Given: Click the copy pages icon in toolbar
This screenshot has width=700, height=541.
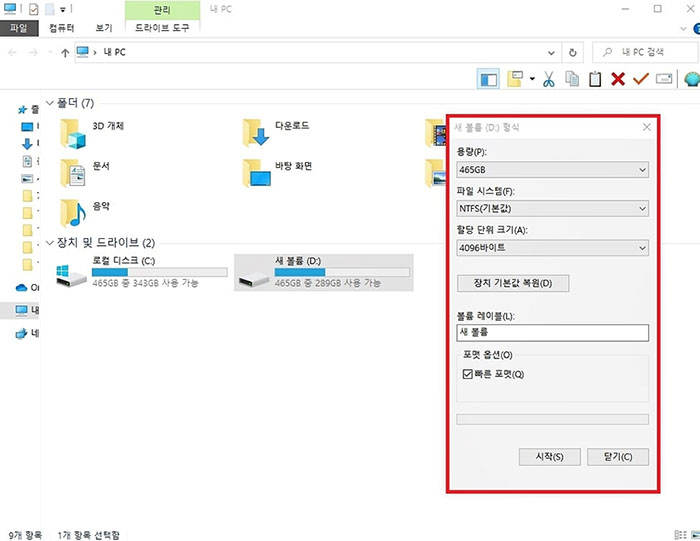Looking at the screenshot, I should [572, 79].
